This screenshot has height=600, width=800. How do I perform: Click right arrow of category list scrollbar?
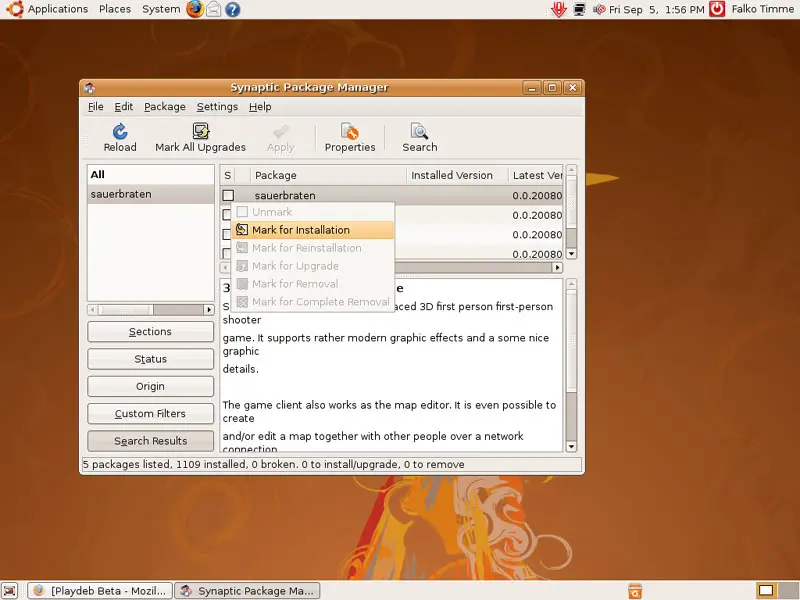209,310
